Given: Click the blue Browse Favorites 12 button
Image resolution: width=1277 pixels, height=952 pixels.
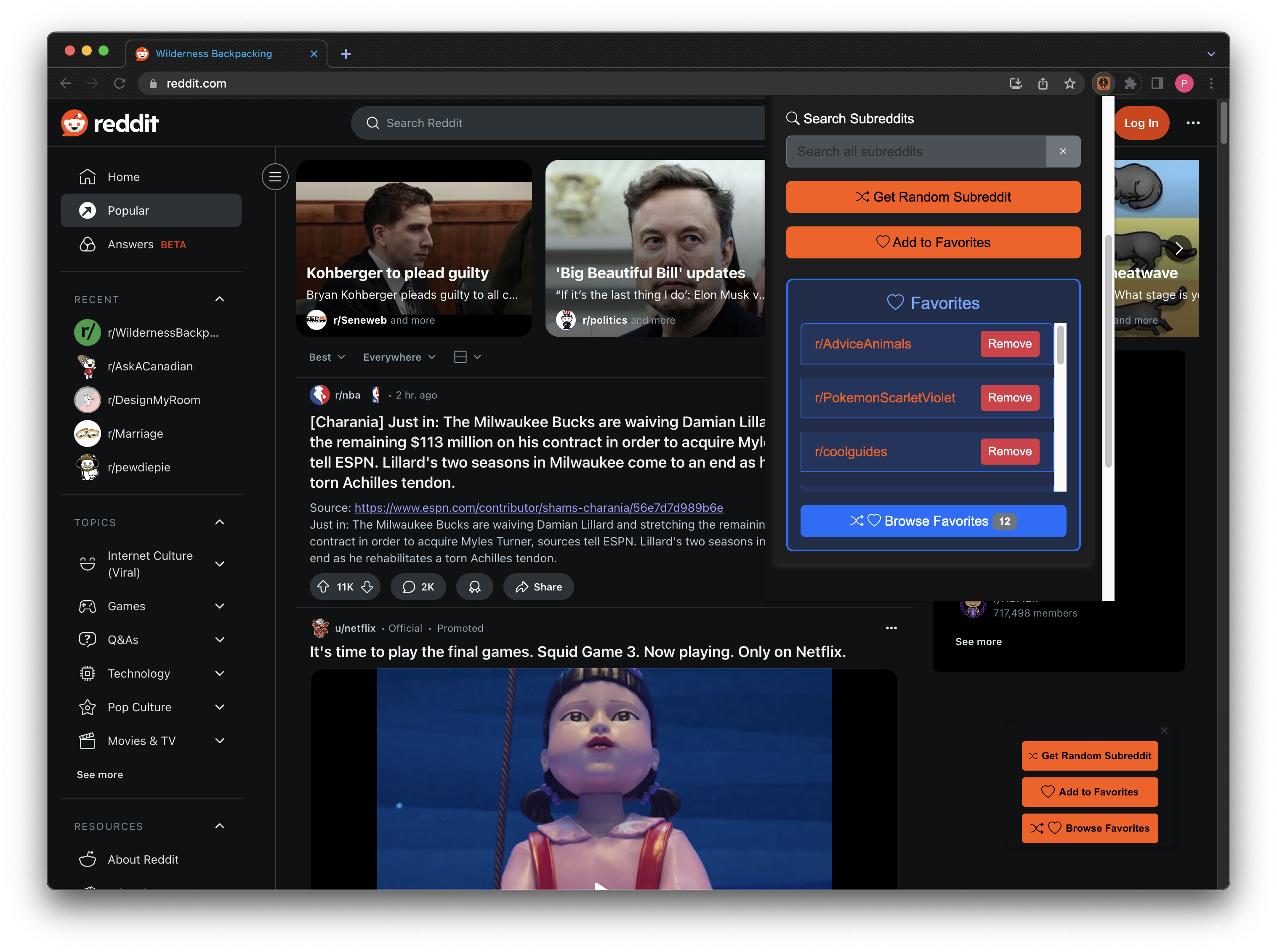Looking at the screenshot, I should pyautogui.click(x=933, y=521).
